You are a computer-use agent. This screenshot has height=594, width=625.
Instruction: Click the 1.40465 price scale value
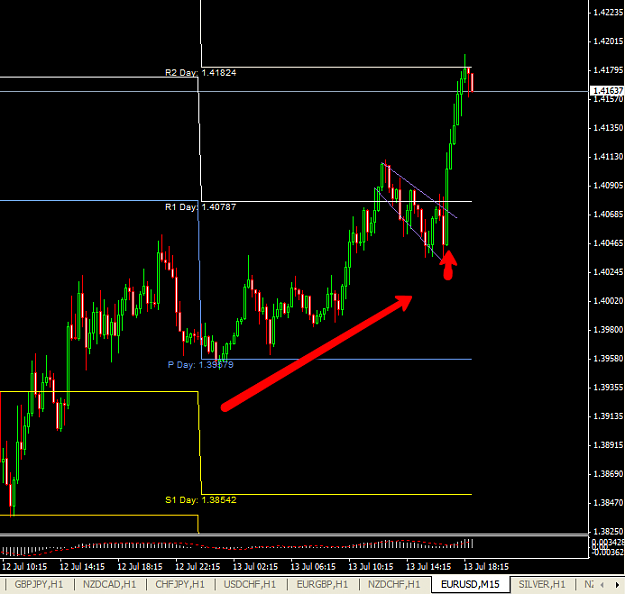[608, 243]
